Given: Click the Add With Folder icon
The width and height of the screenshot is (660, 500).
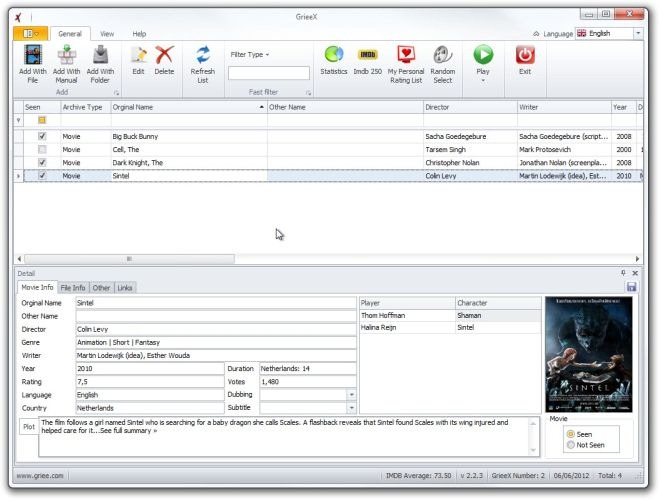Looking at the screenshot, I should point(100,55).
